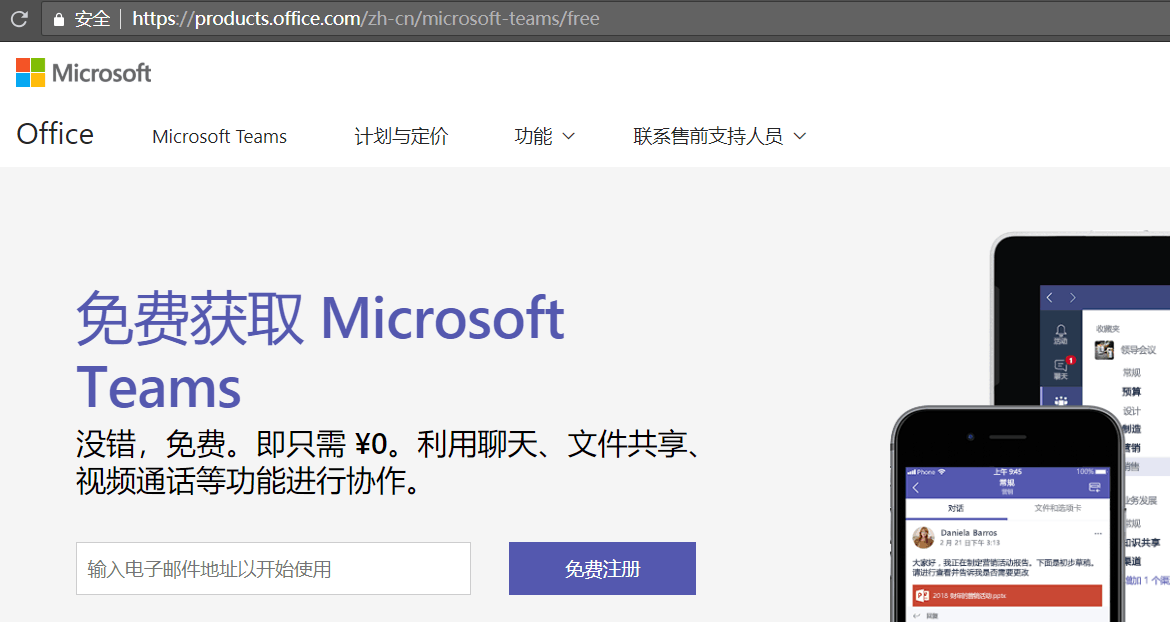
Task: Open the PowerPoint attachment in phone chat
Action: (1007, 596)
